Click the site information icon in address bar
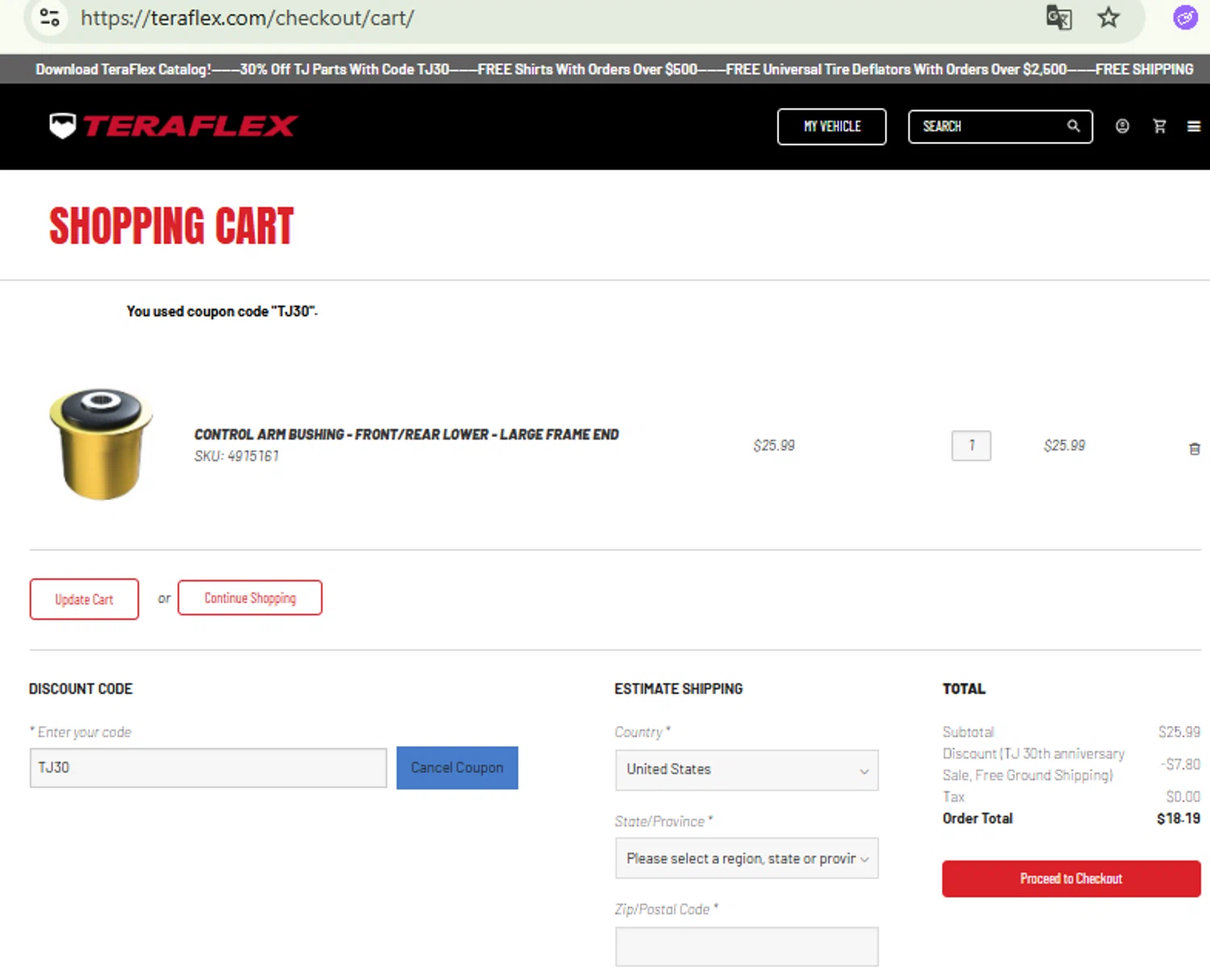Viewport: 1210px width, 980px height. tap(50, 17)
